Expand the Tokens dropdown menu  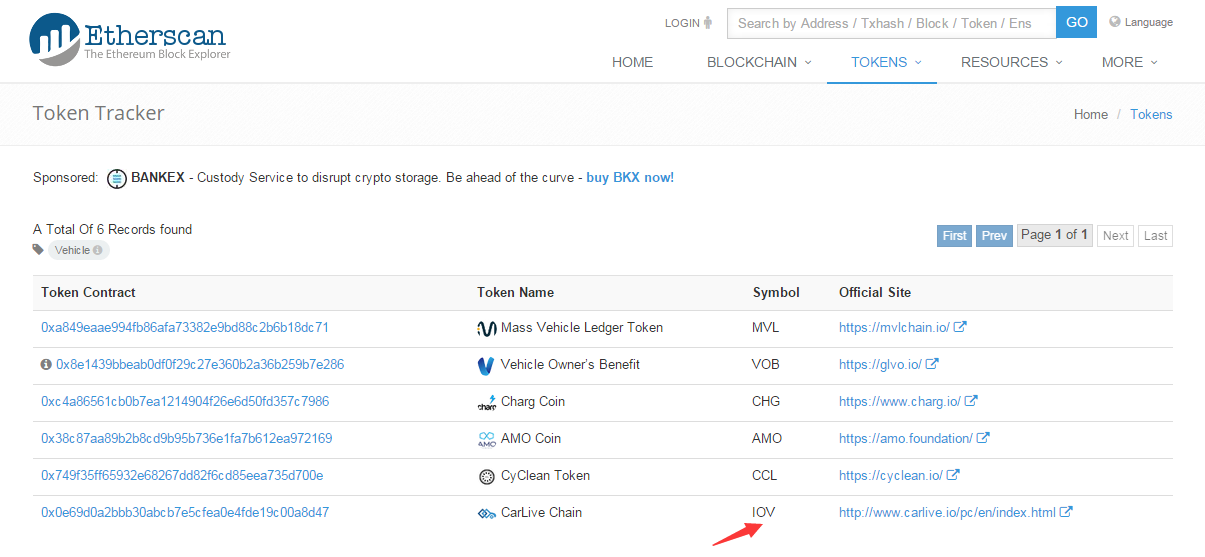point(886,62)
